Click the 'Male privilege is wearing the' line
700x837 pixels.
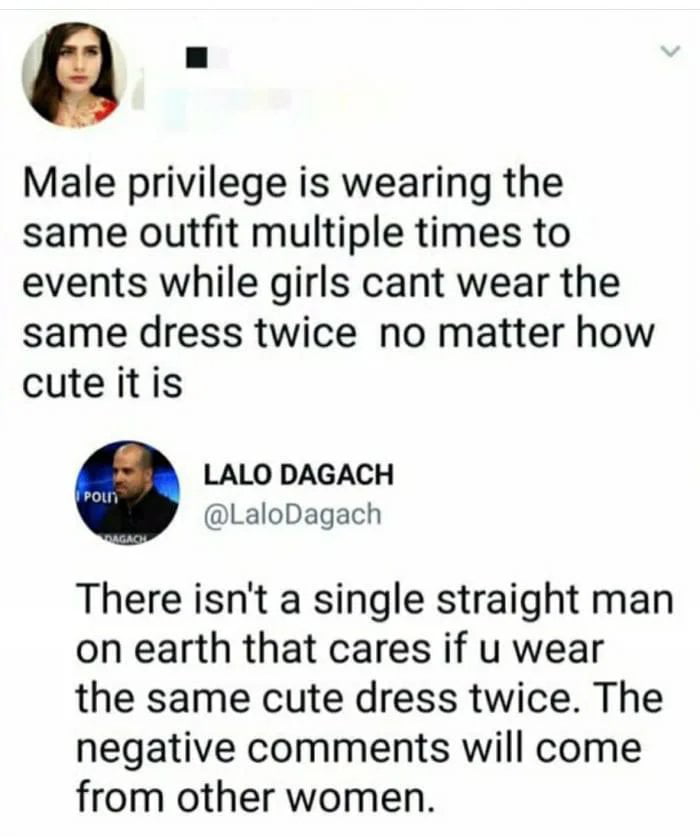tap(292, 184)
